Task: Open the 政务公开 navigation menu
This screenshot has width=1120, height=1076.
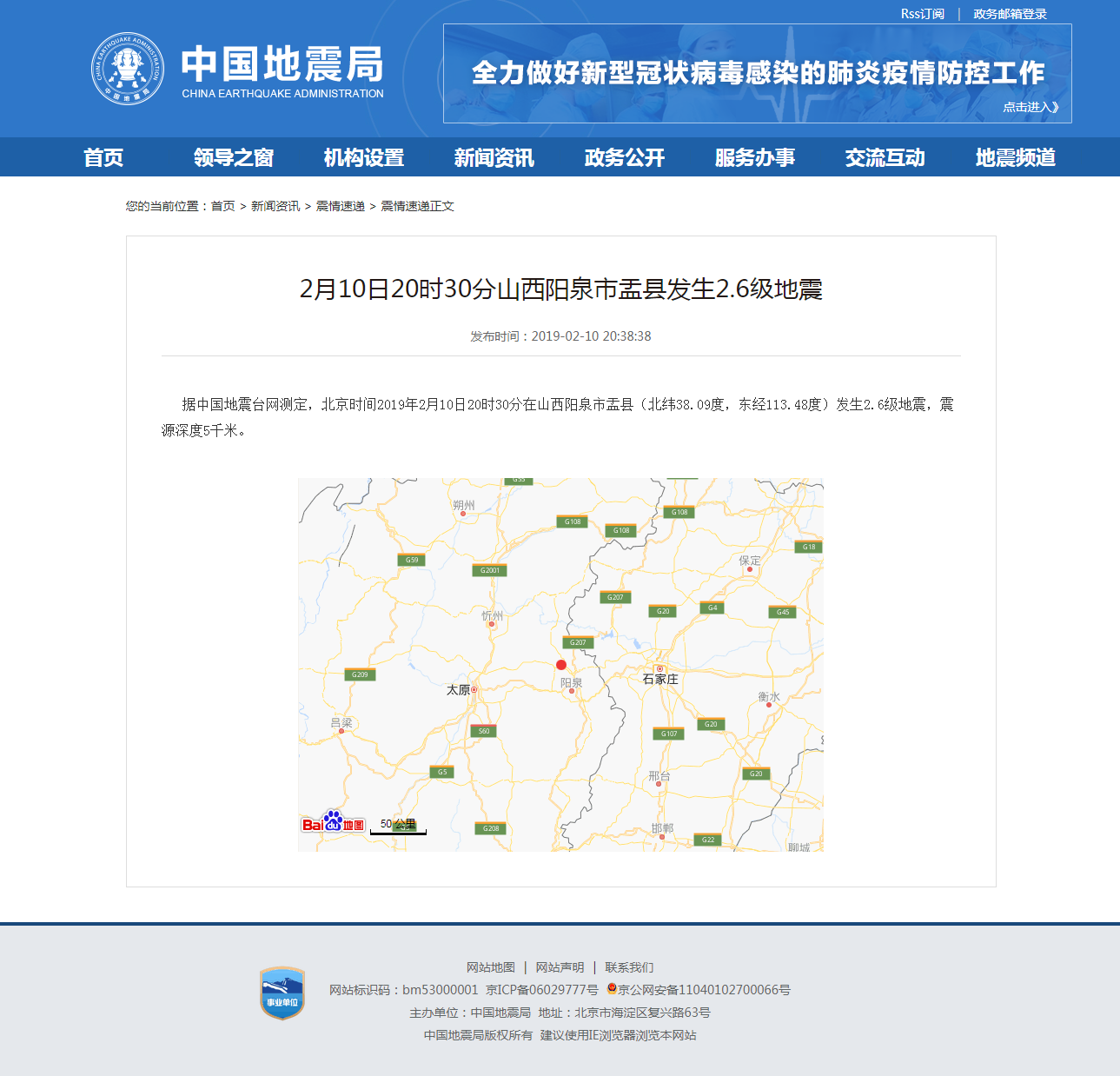Action: (x=623, y=157)
